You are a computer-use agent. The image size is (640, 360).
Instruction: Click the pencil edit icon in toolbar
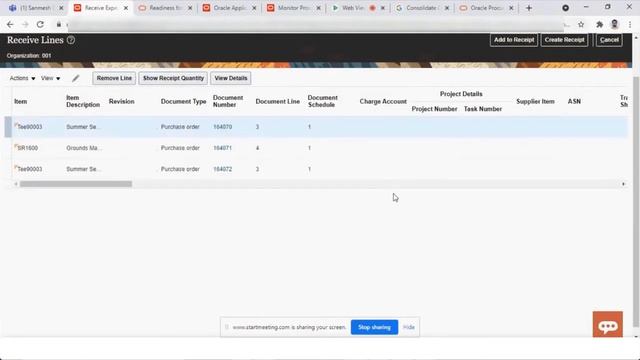(x=76, y=78)
